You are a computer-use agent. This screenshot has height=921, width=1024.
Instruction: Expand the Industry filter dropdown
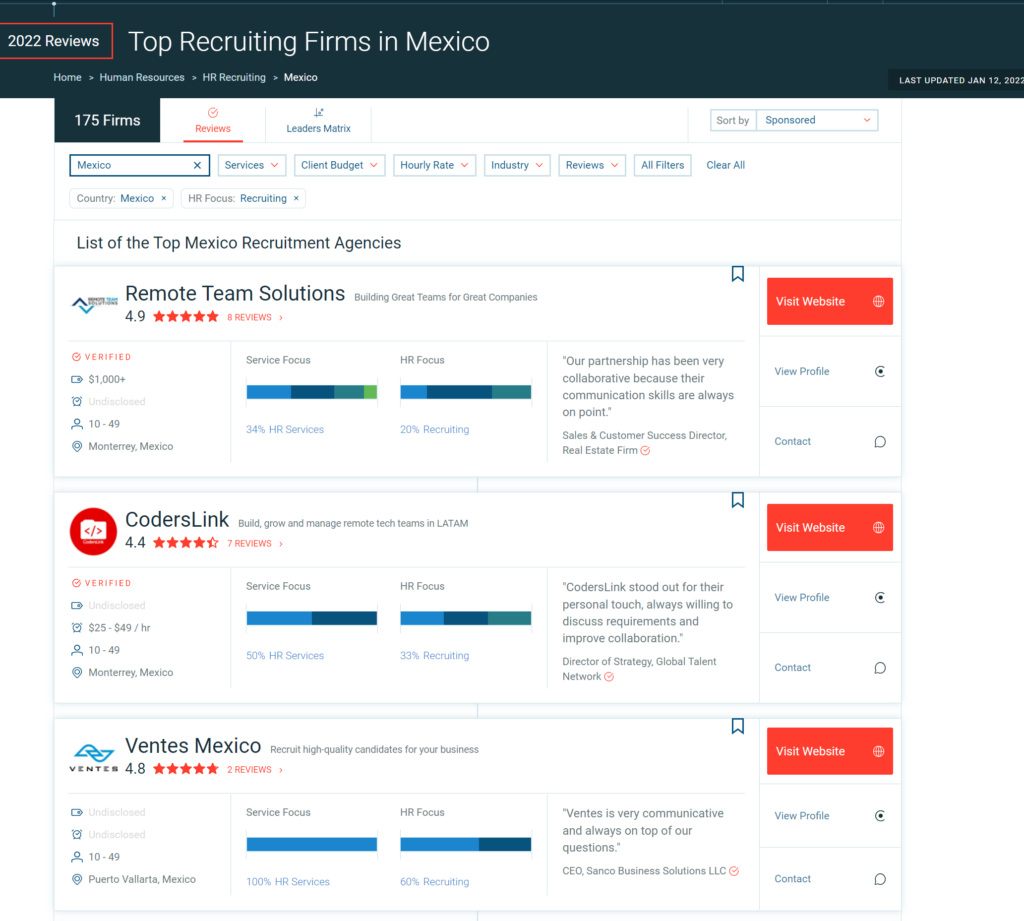(517, 165)
